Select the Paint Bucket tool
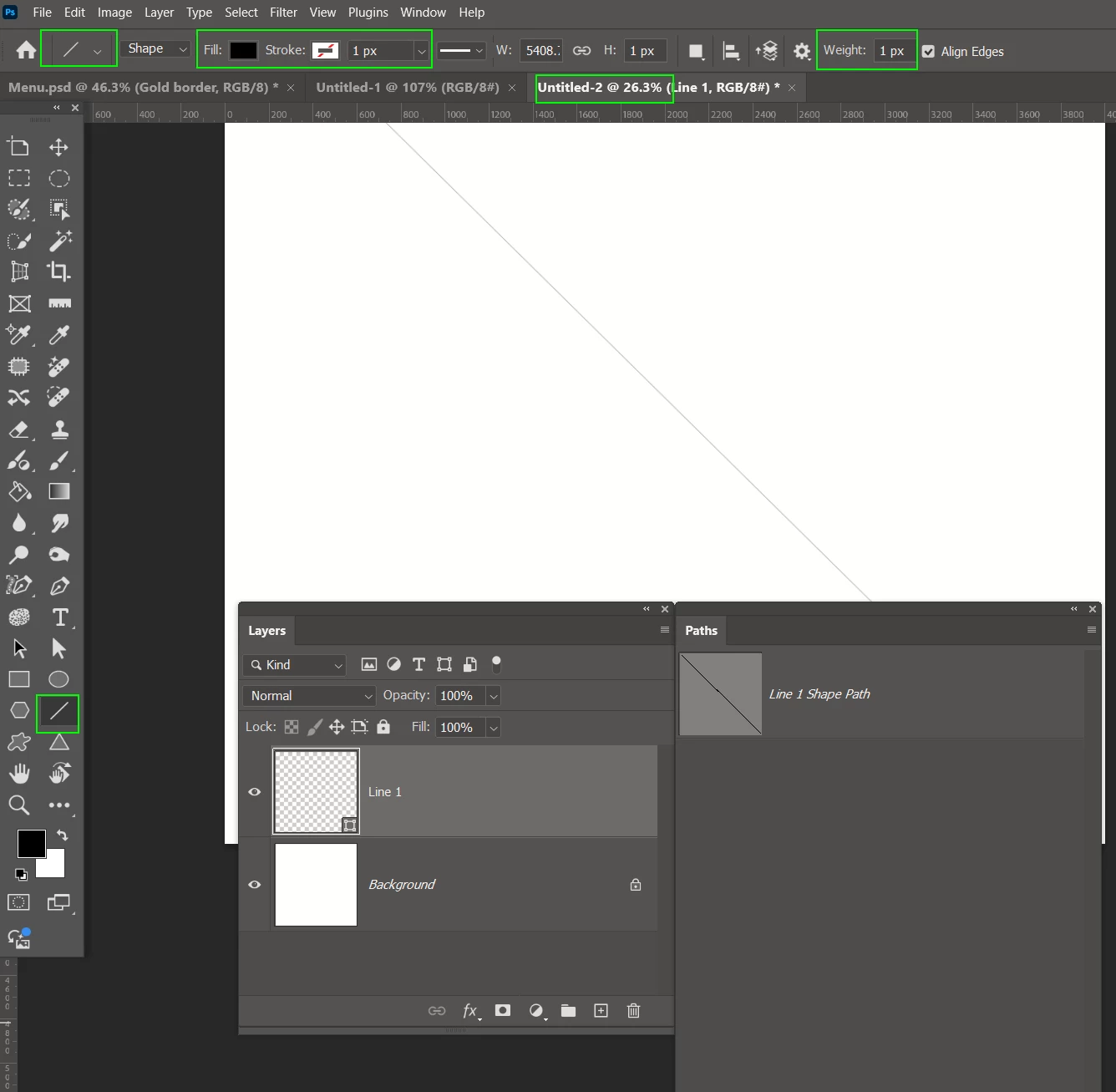 coord(19,491)
